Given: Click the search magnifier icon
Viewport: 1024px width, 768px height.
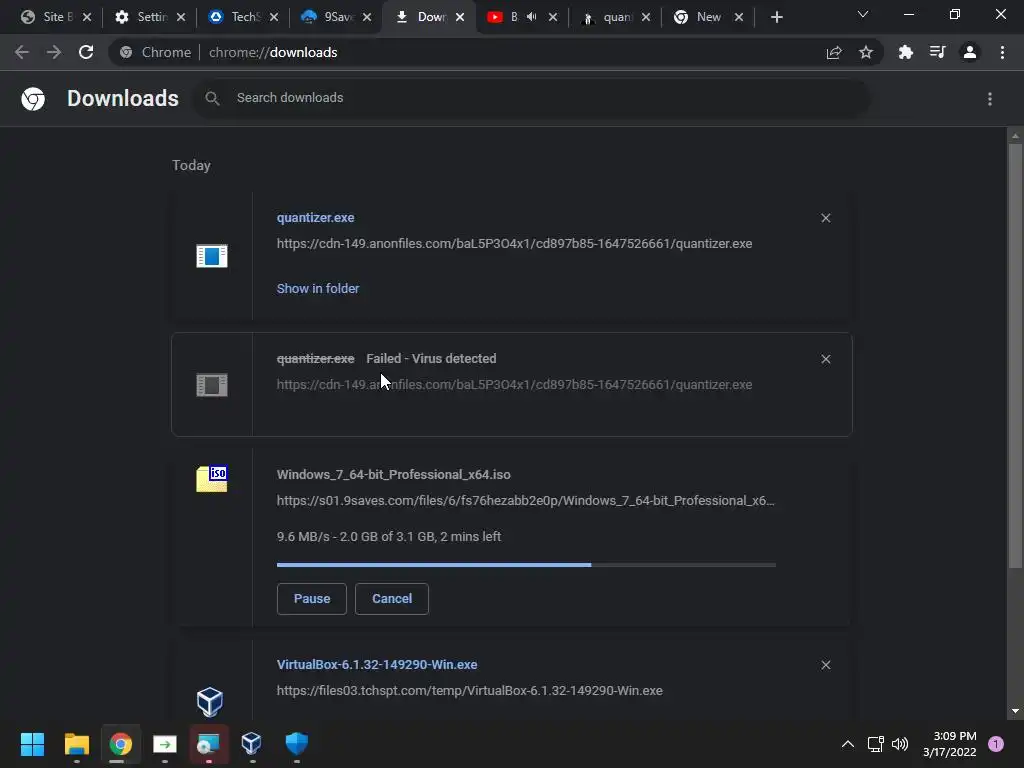Looking at the screenshot, I should click(212, 98).
